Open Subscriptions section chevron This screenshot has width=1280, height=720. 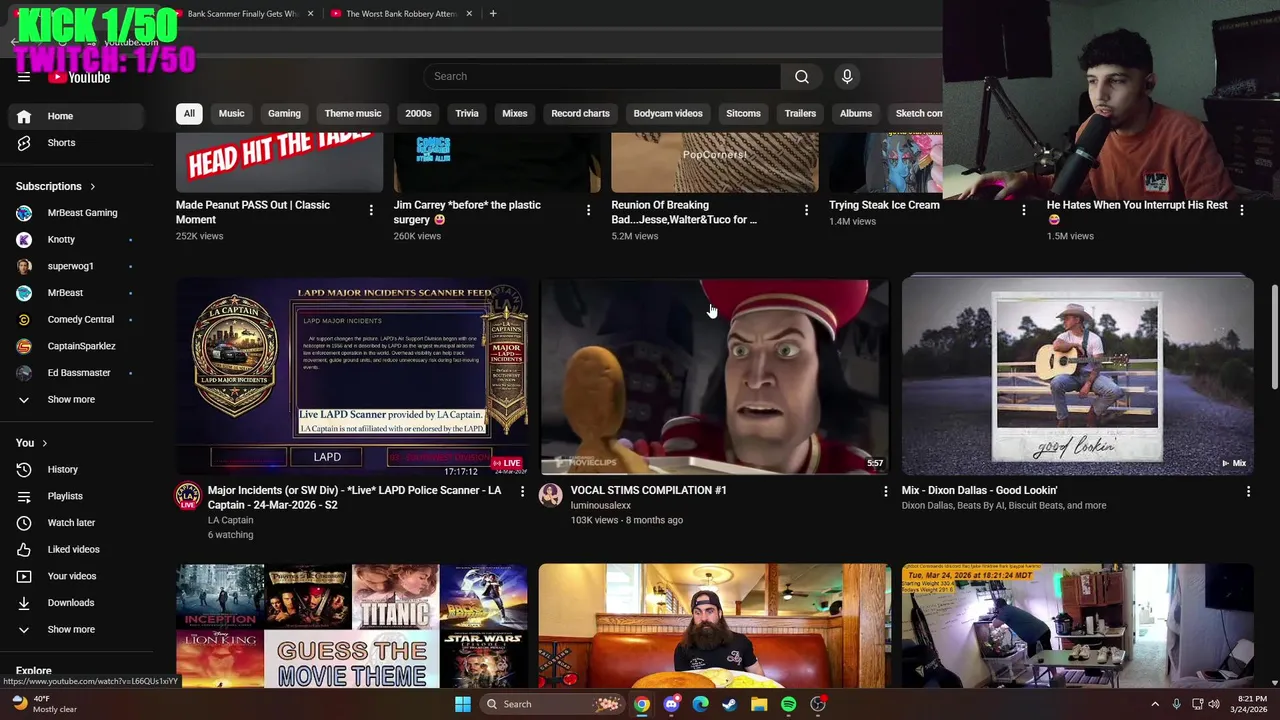tap(93, 187)
